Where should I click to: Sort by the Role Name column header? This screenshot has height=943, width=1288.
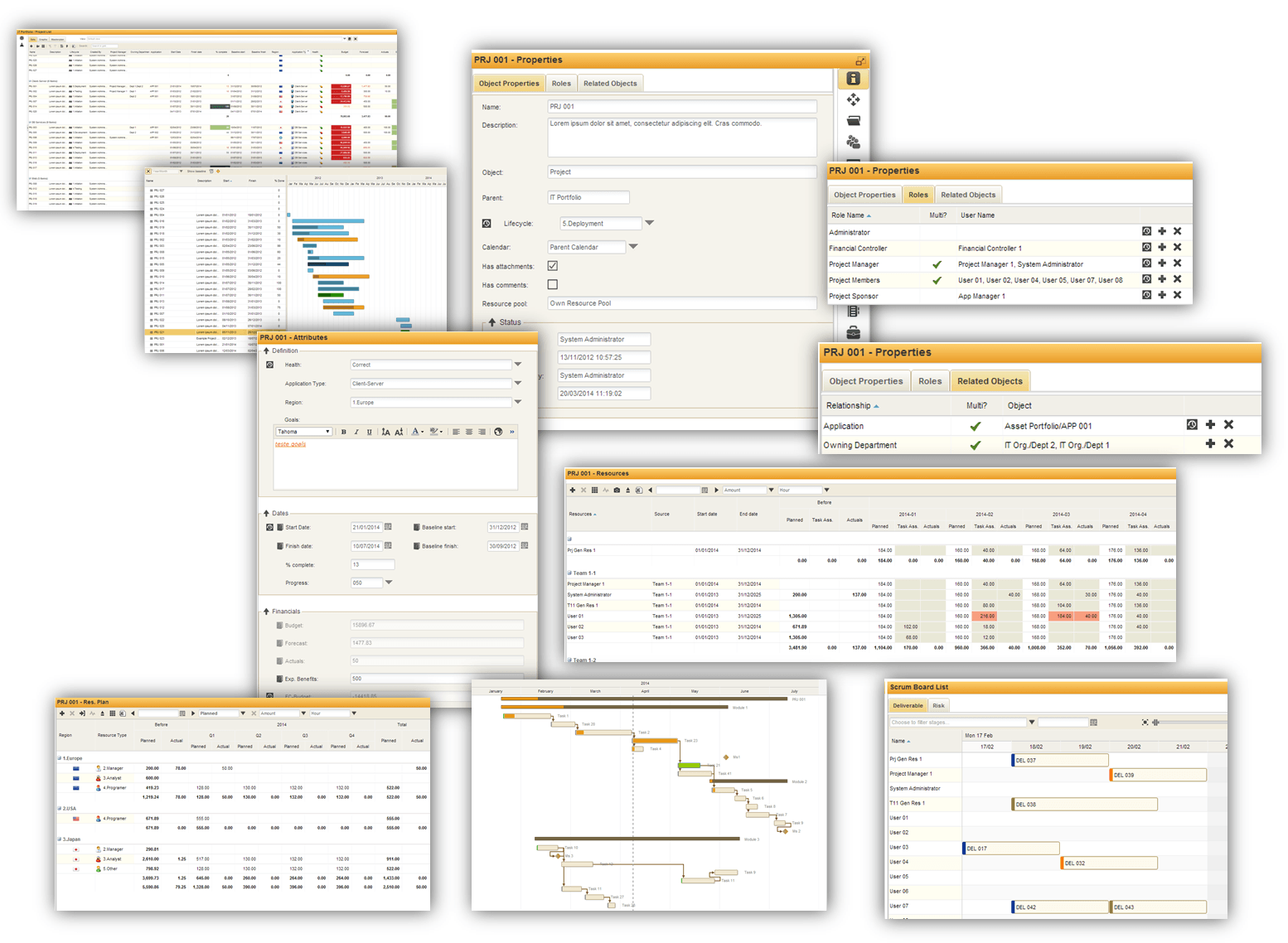tap(851, 215)
